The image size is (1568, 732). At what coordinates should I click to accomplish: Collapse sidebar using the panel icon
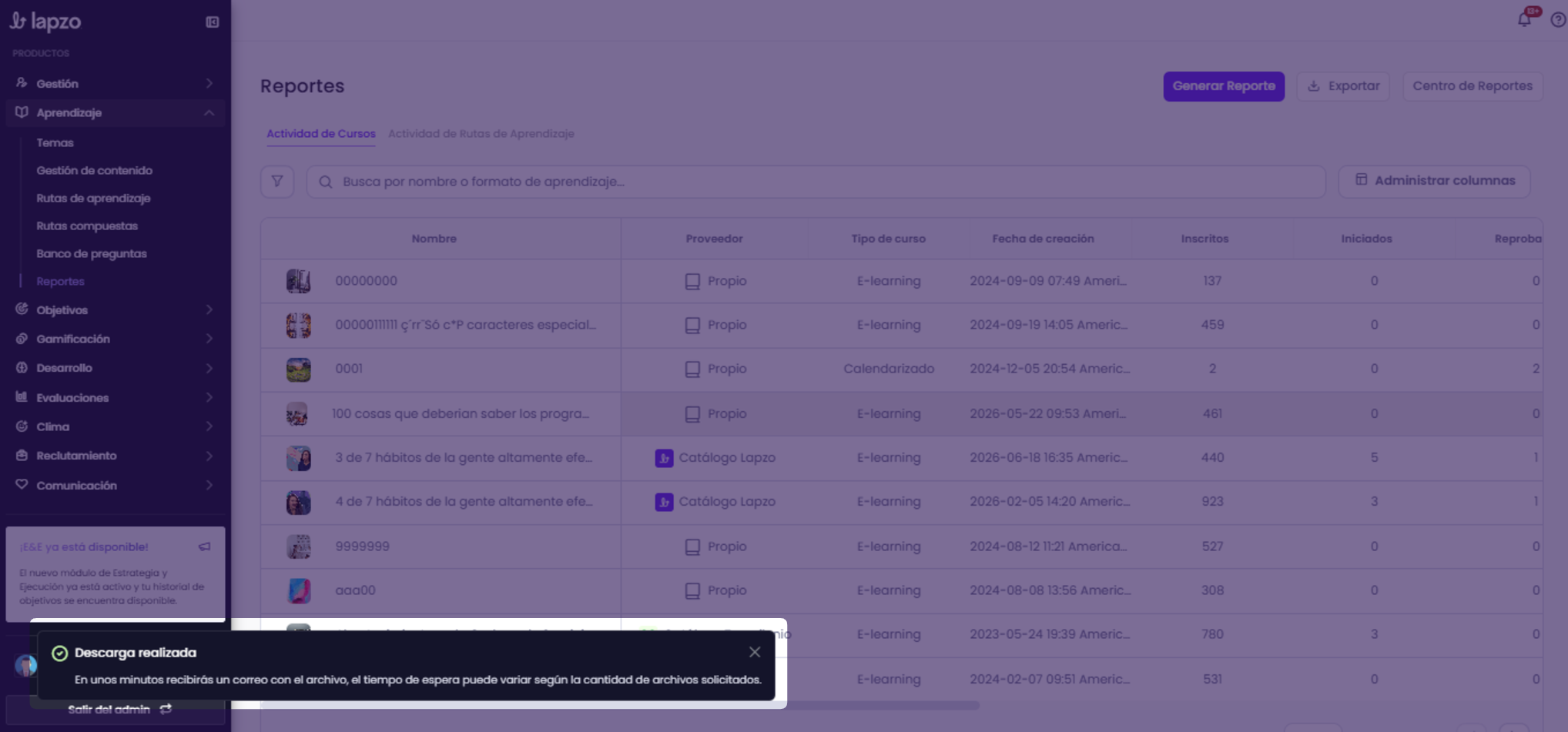[213, 22]
